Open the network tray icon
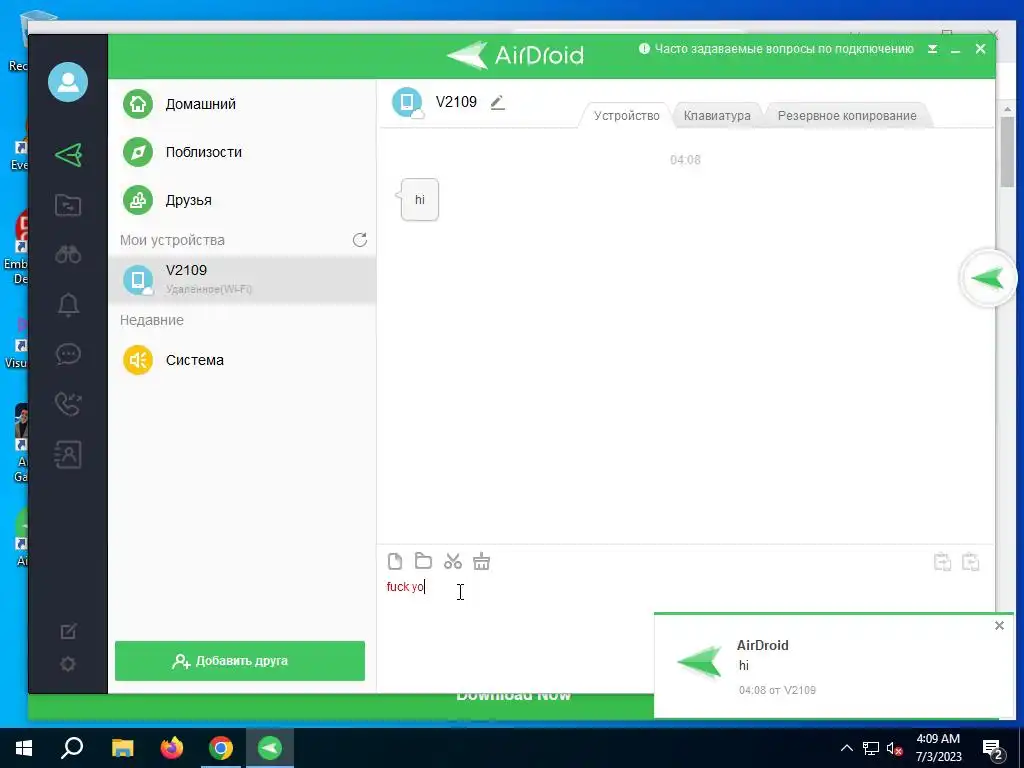 871,748
